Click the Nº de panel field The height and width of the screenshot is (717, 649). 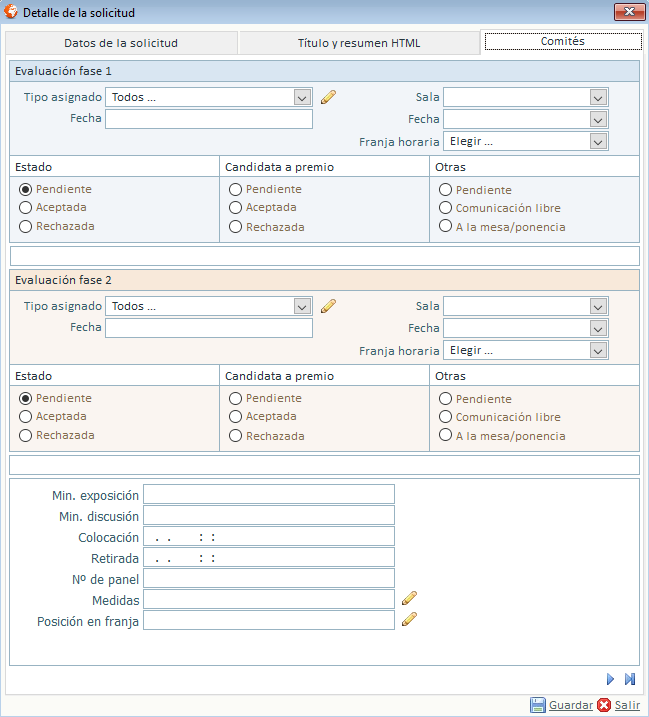(269, 578)
